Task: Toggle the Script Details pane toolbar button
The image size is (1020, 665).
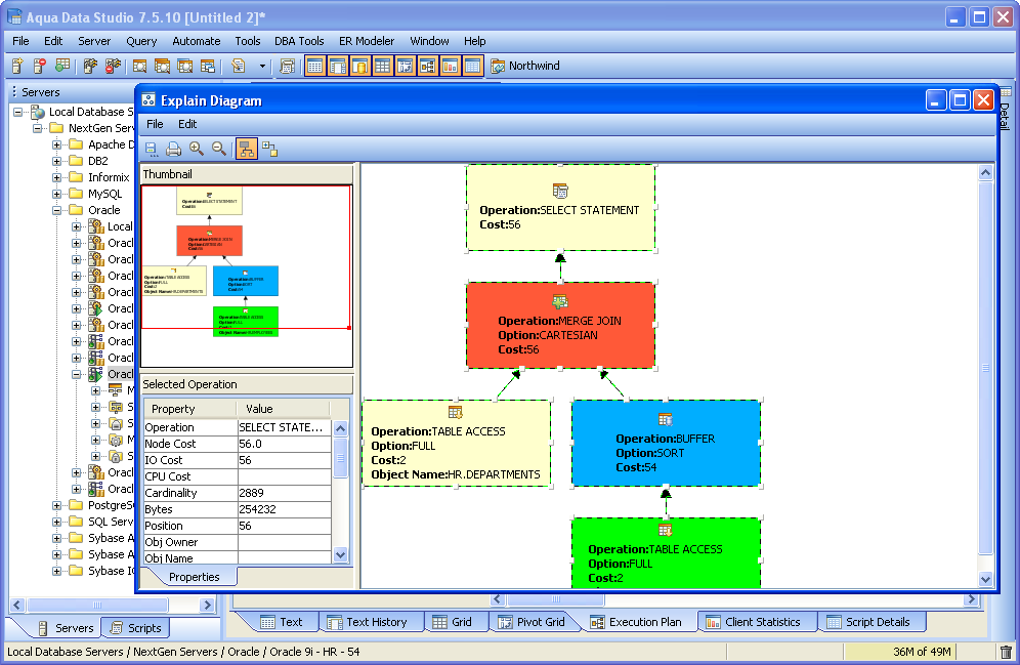Action: 472,66
